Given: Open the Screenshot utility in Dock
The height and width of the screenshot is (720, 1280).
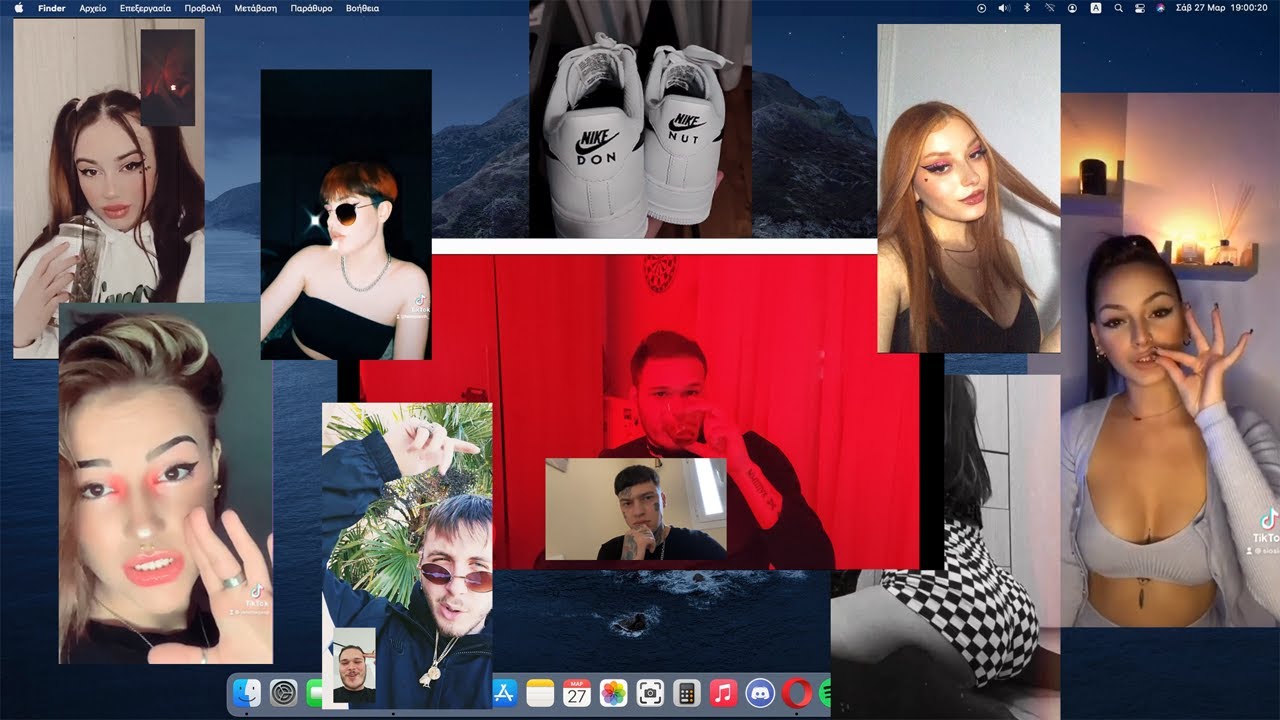Looking at the screenshot, I should [x=650, y=692].
